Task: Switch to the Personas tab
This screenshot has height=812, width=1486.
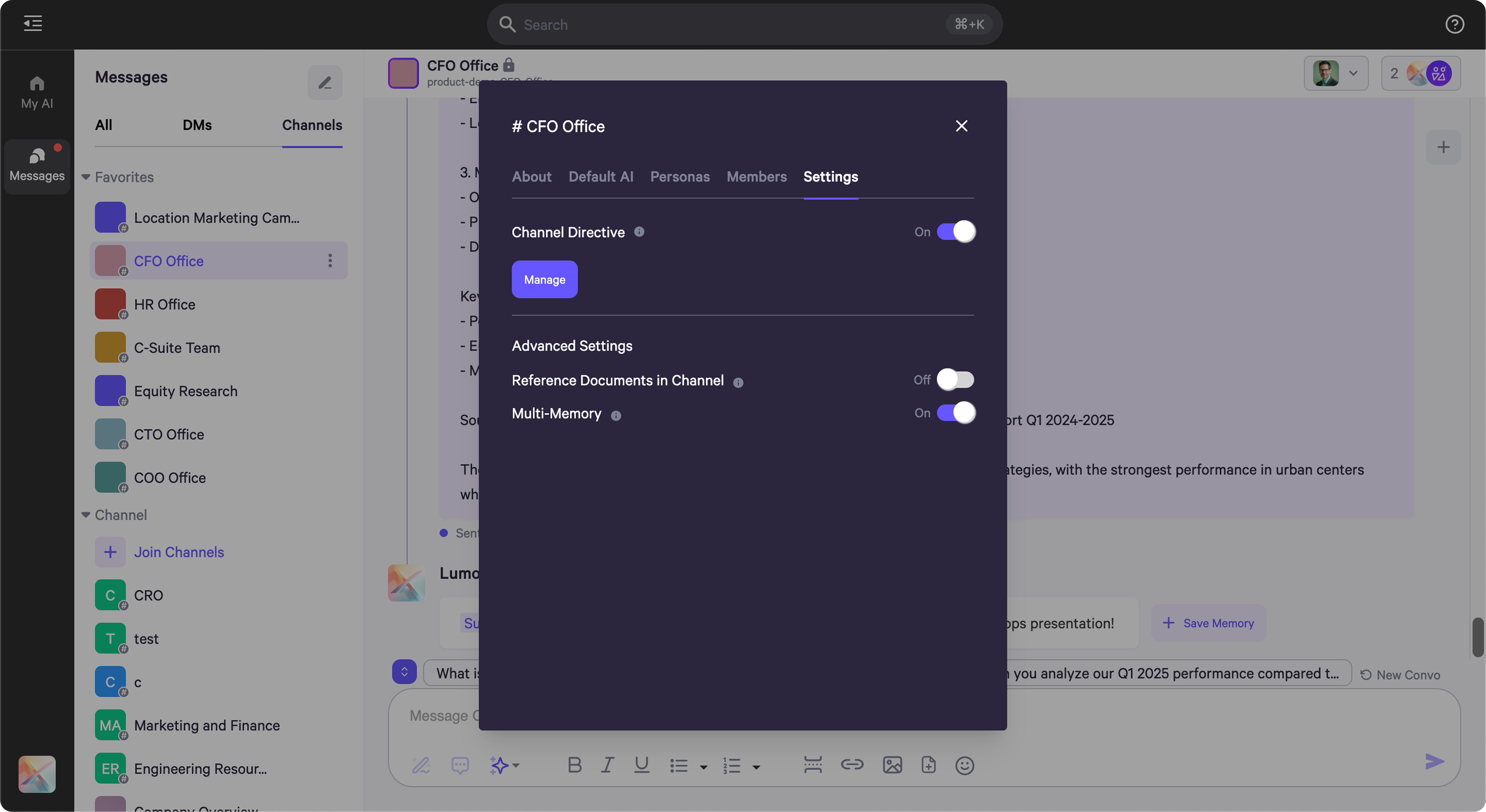Action: coord(680,176)
